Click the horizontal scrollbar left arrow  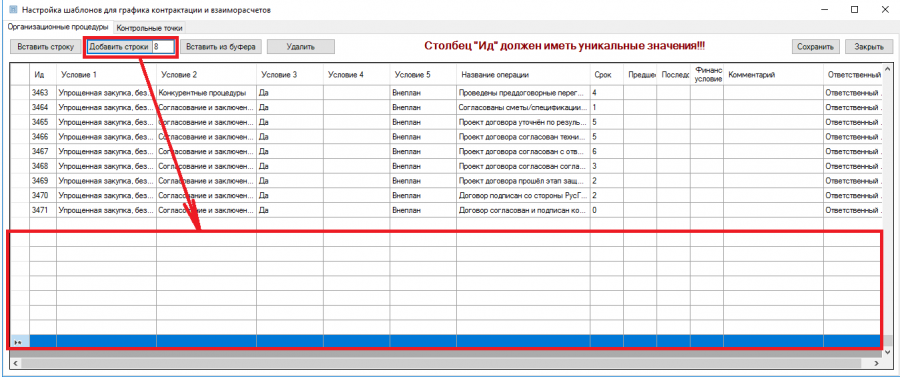15,364
